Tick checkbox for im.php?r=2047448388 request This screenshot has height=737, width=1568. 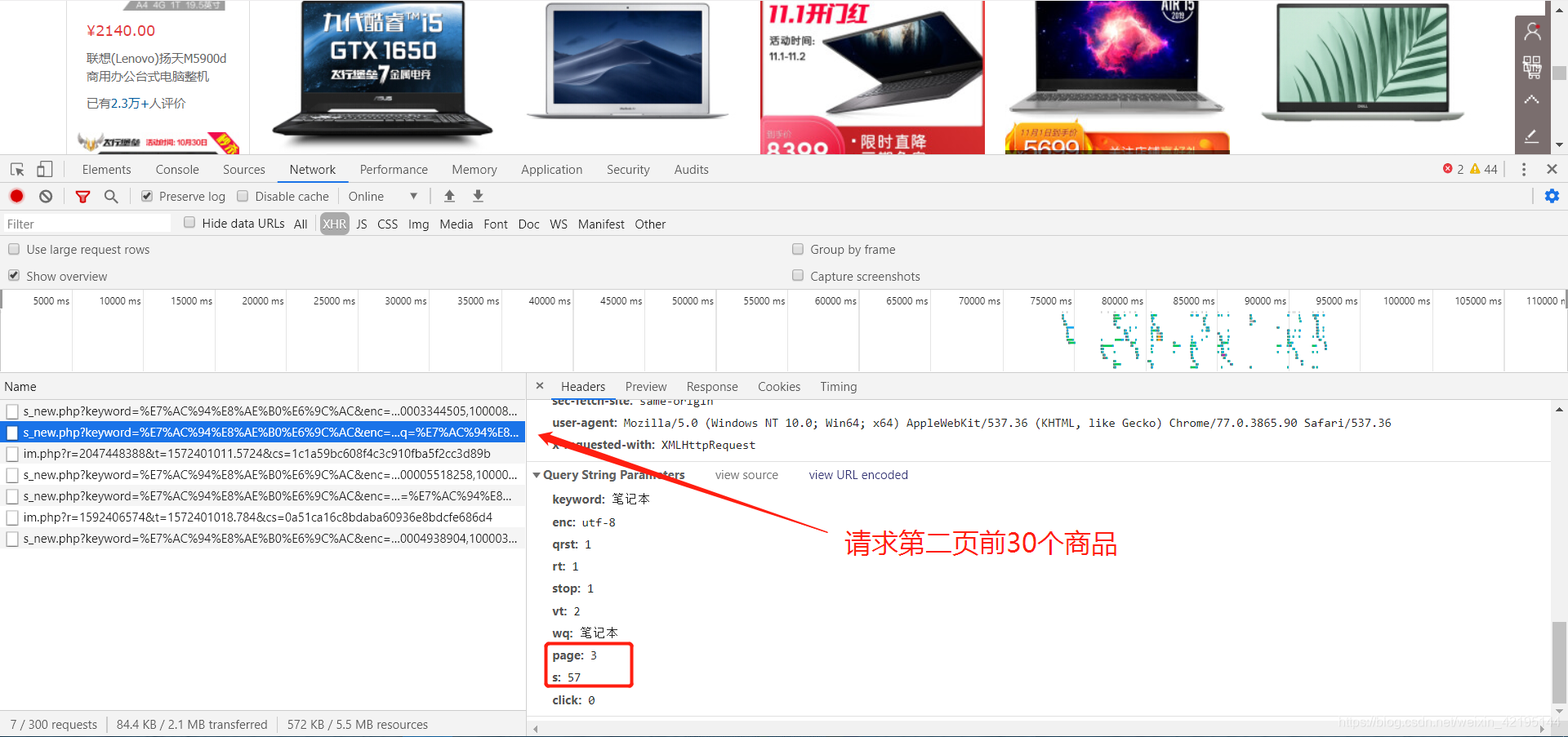coord(12,454)
